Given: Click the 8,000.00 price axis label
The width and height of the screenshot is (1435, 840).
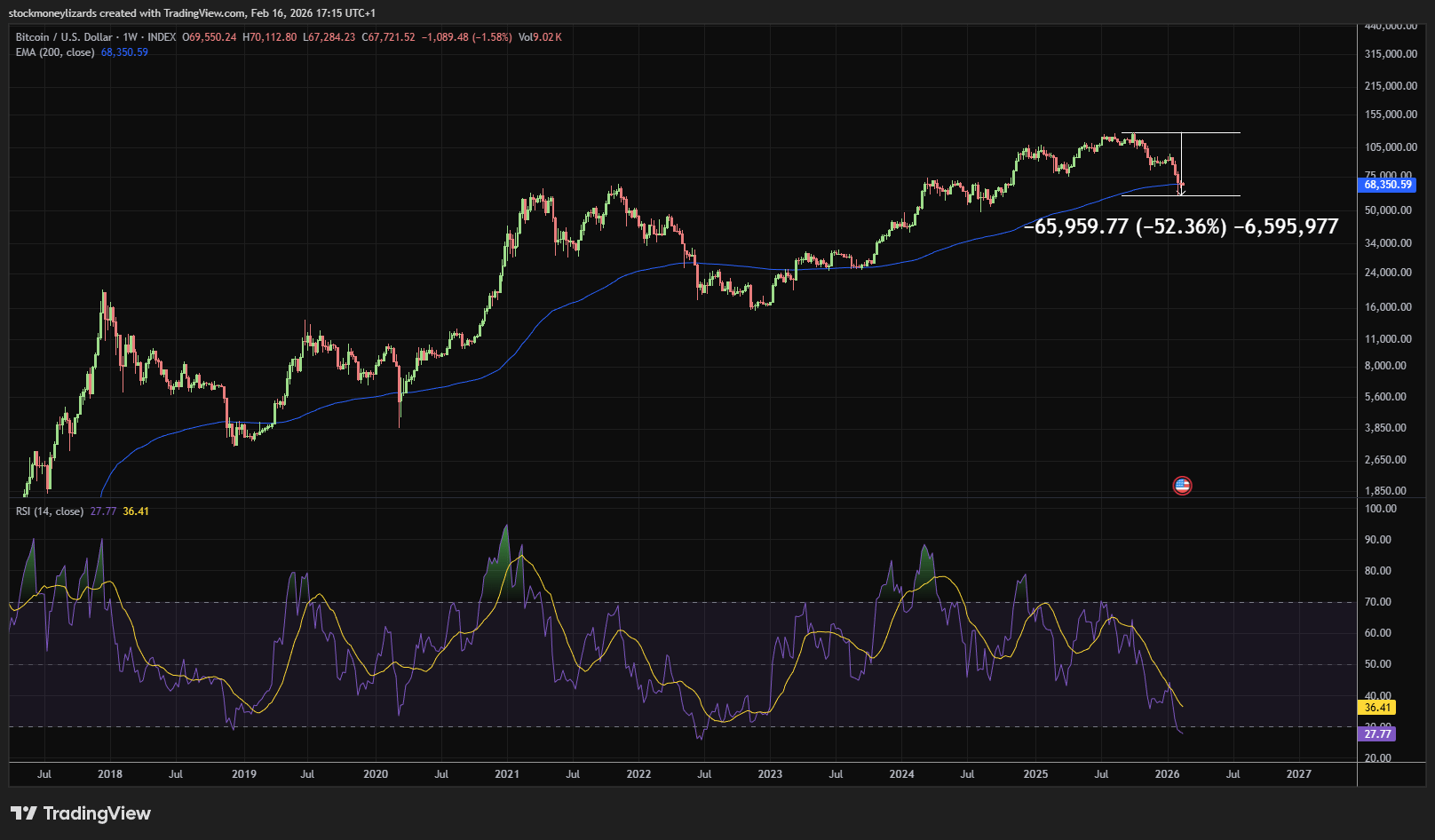Looking at the screenshot, I should 1385,366.
